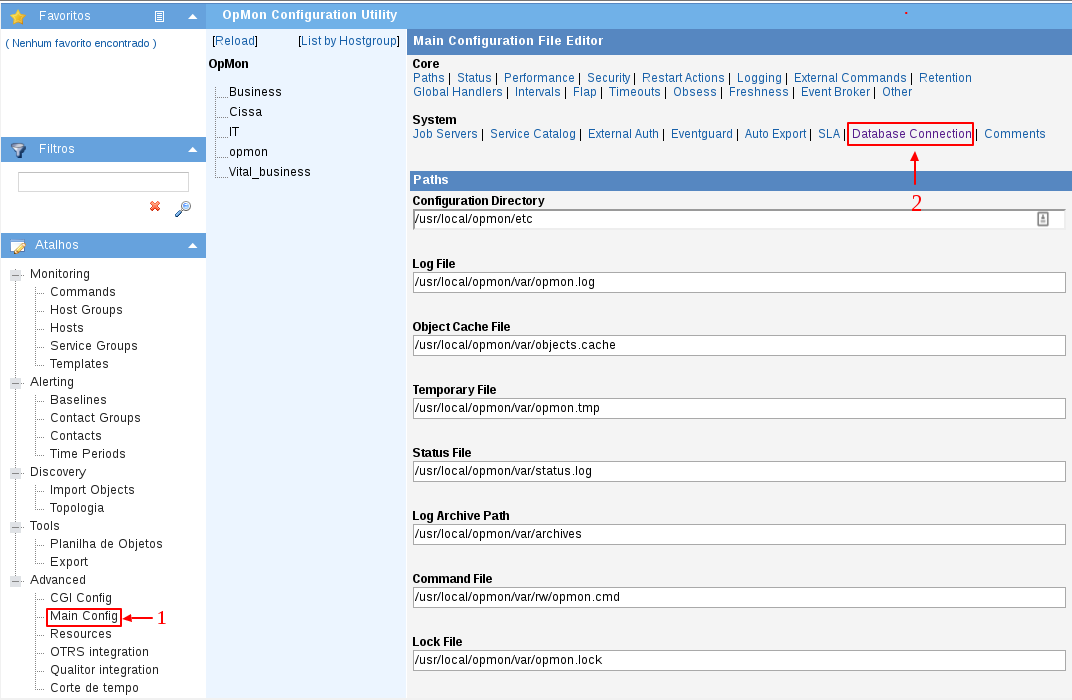Open Database Connection settings

pyautogui.click(x=911, y=134)
